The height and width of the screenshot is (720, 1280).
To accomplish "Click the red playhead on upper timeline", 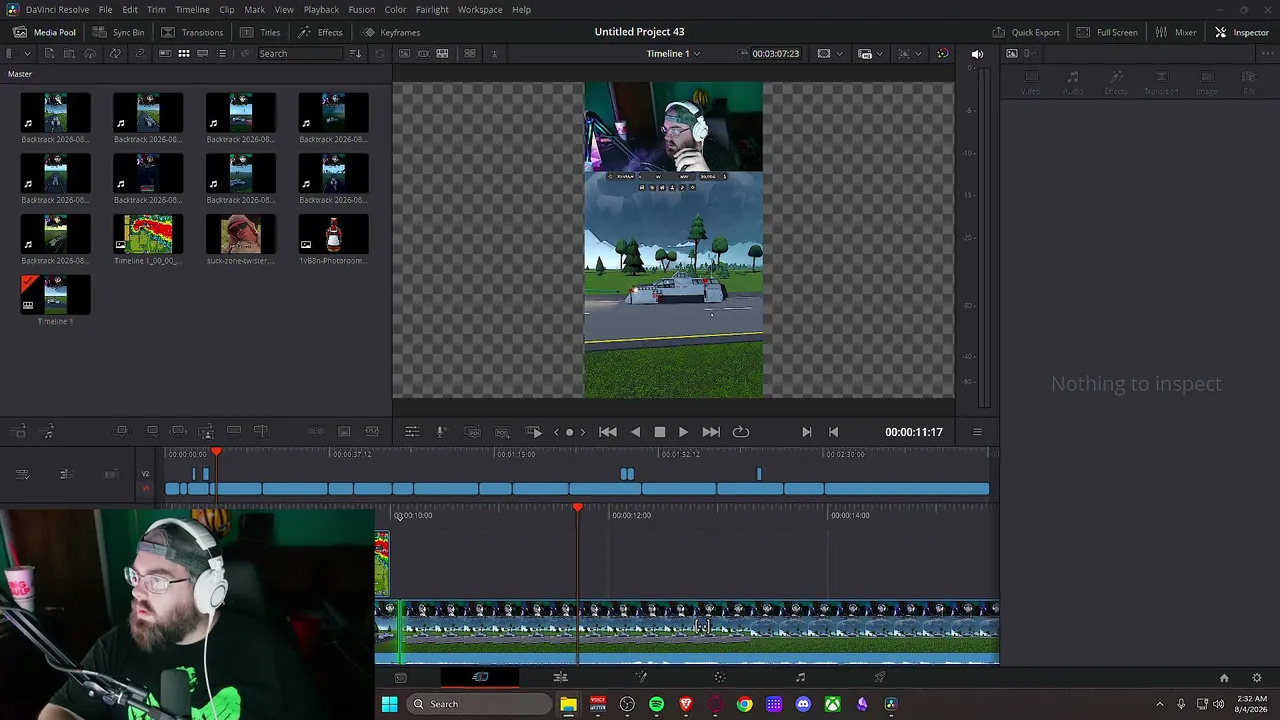I will point(216,452).
